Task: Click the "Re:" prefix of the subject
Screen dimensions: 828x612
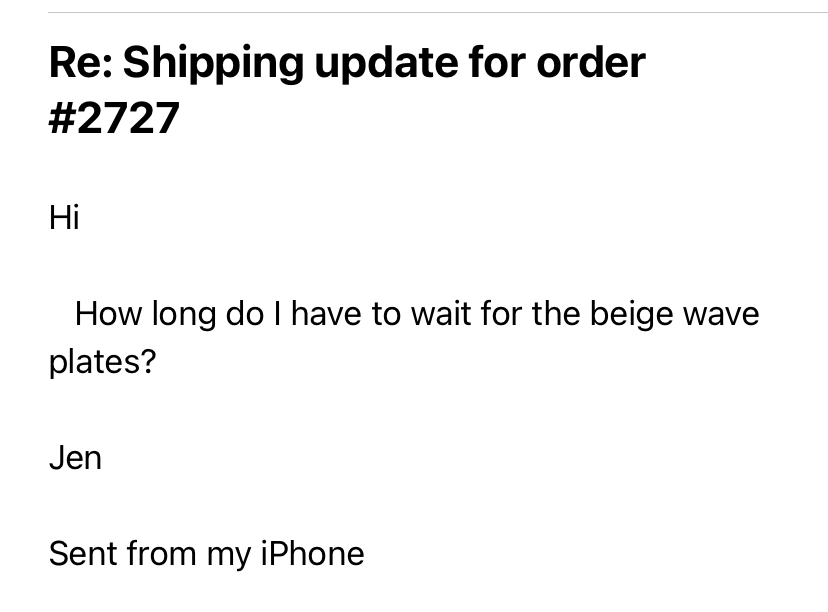Action: 81,63
